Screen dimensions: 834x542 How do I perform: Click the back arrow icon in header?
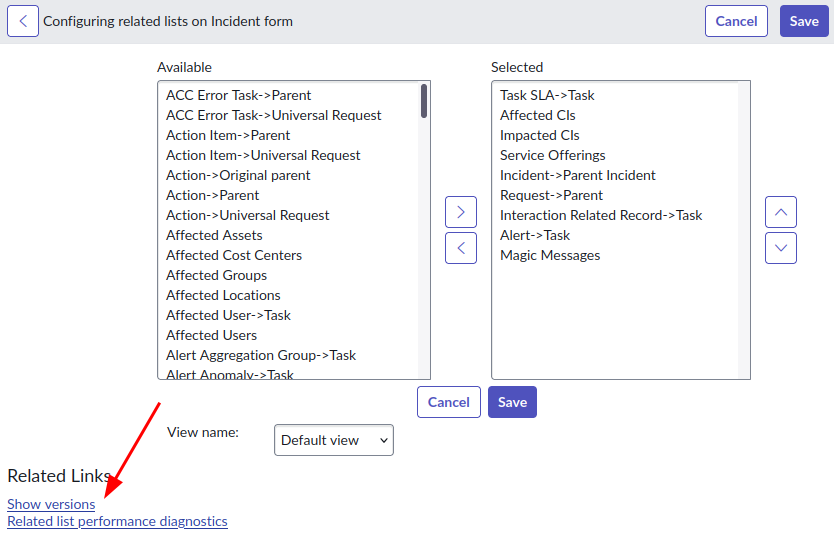pos(23,21)
